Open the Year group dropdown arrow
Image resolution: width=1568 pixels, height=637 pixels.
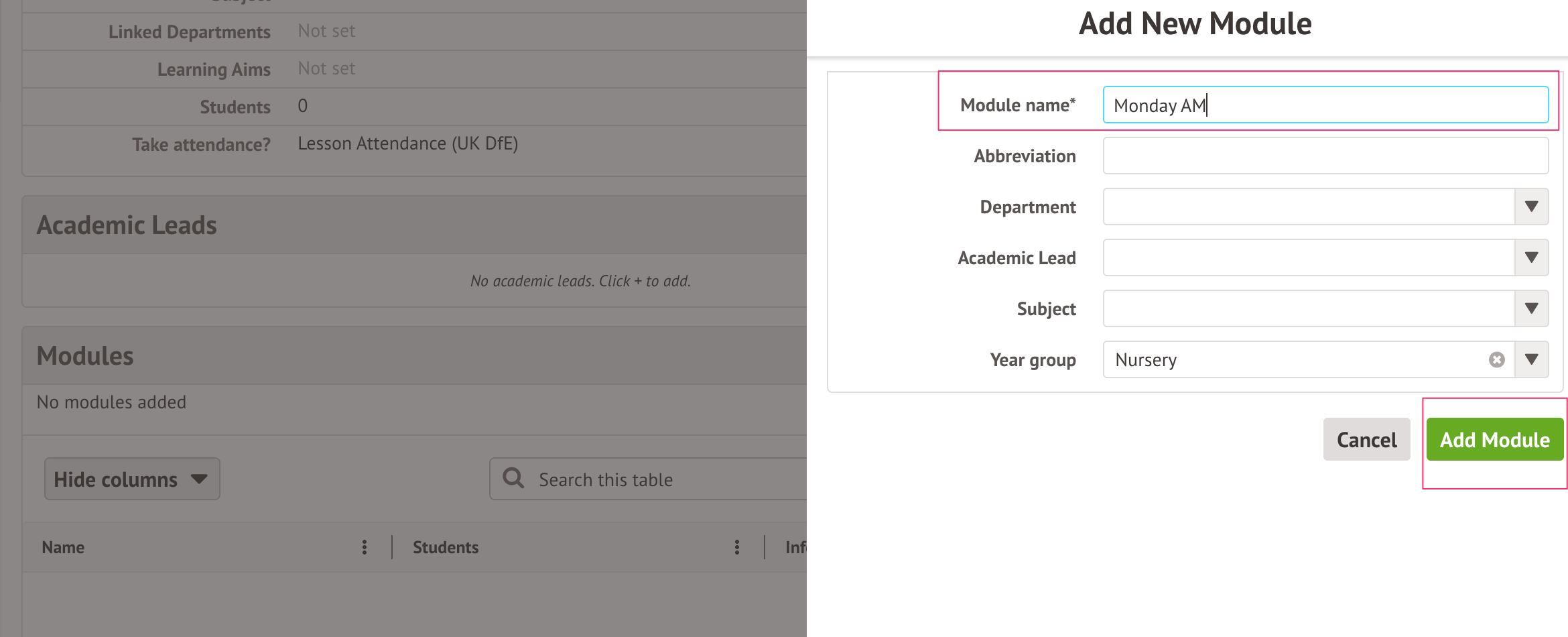(x=1531, y=359)
